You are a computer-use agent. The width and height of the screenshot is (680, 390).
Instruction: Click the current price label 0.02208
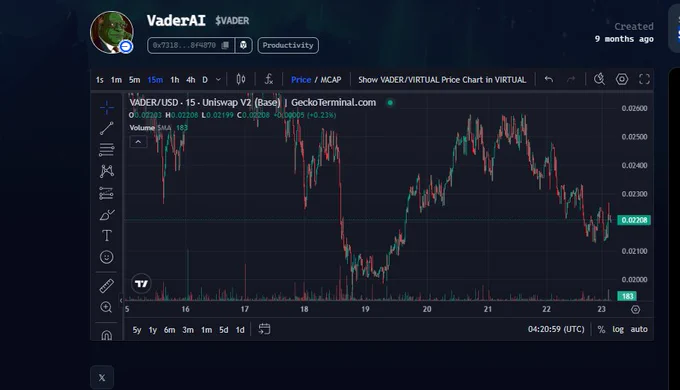click(x=634, y=220)
